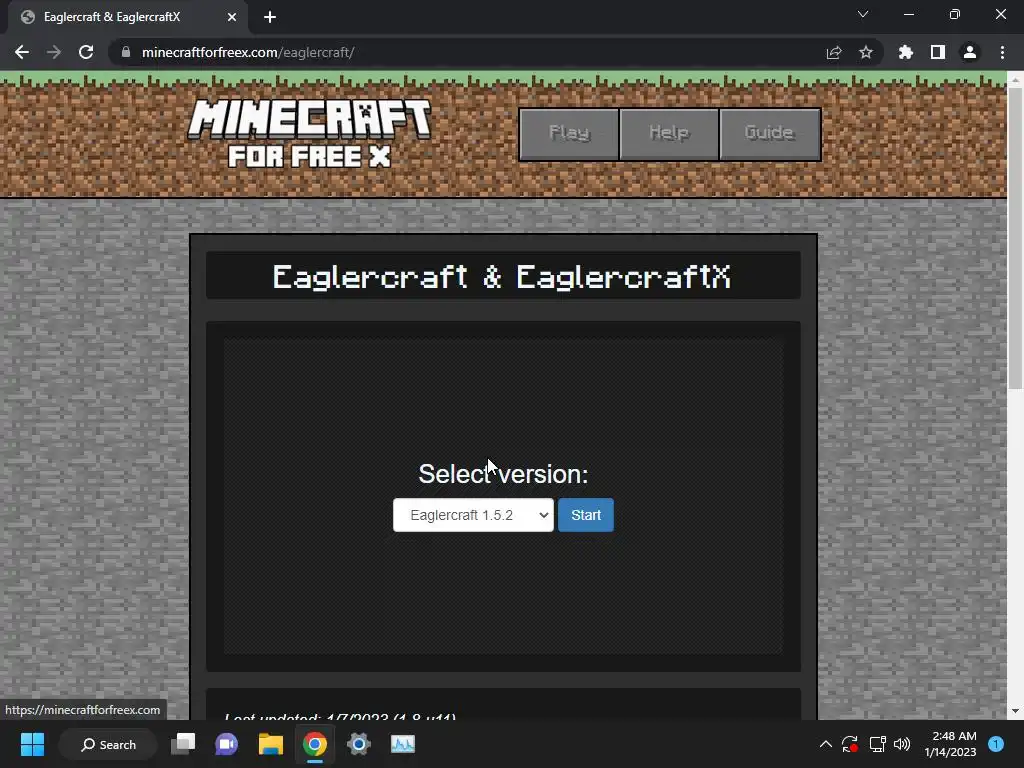The height and width of the screenshot is (768, 1024).
Task: Open the Chrome three-dot menu
Action: point(1002,52)
